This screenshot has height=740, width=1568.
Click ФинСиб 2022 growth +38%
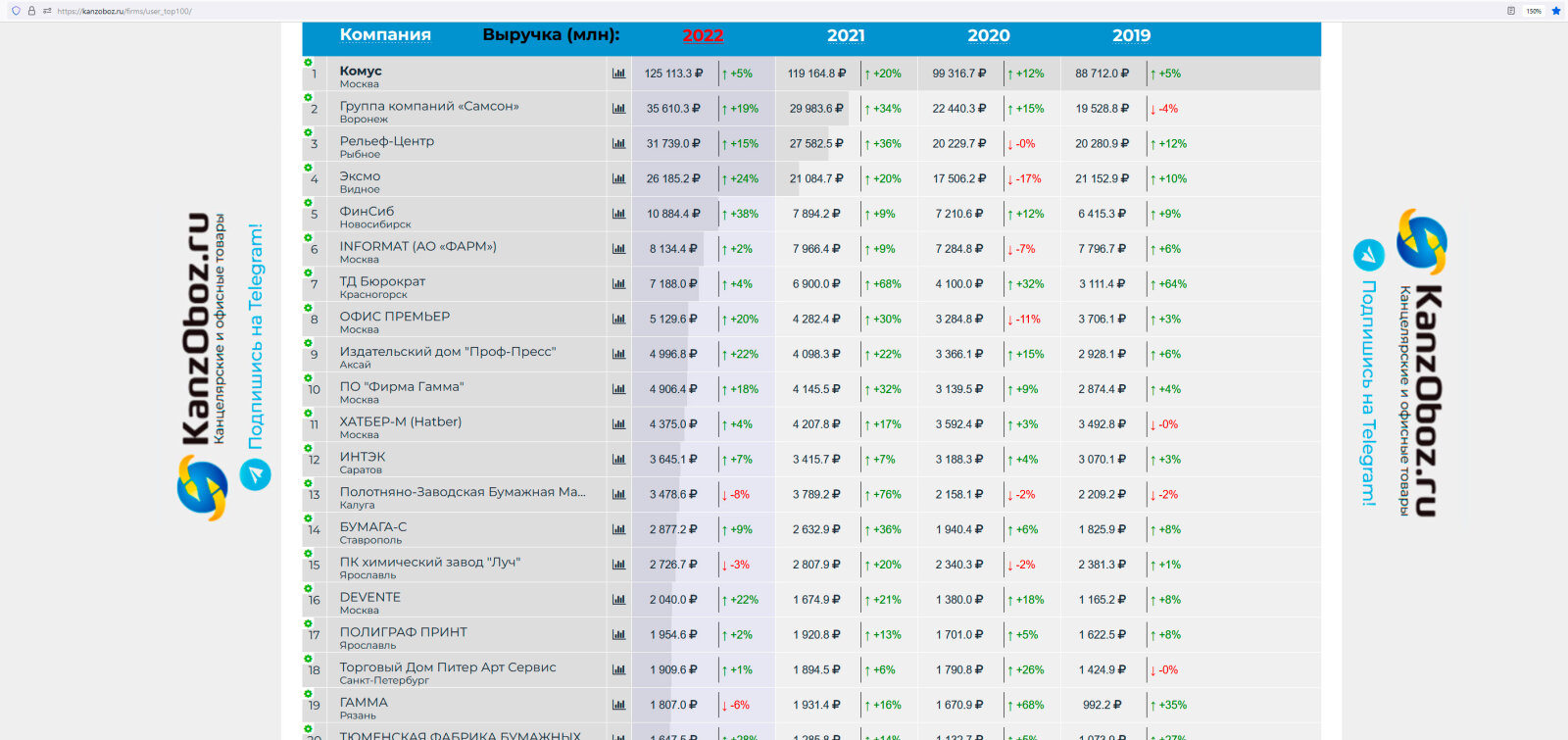(739, 214)
